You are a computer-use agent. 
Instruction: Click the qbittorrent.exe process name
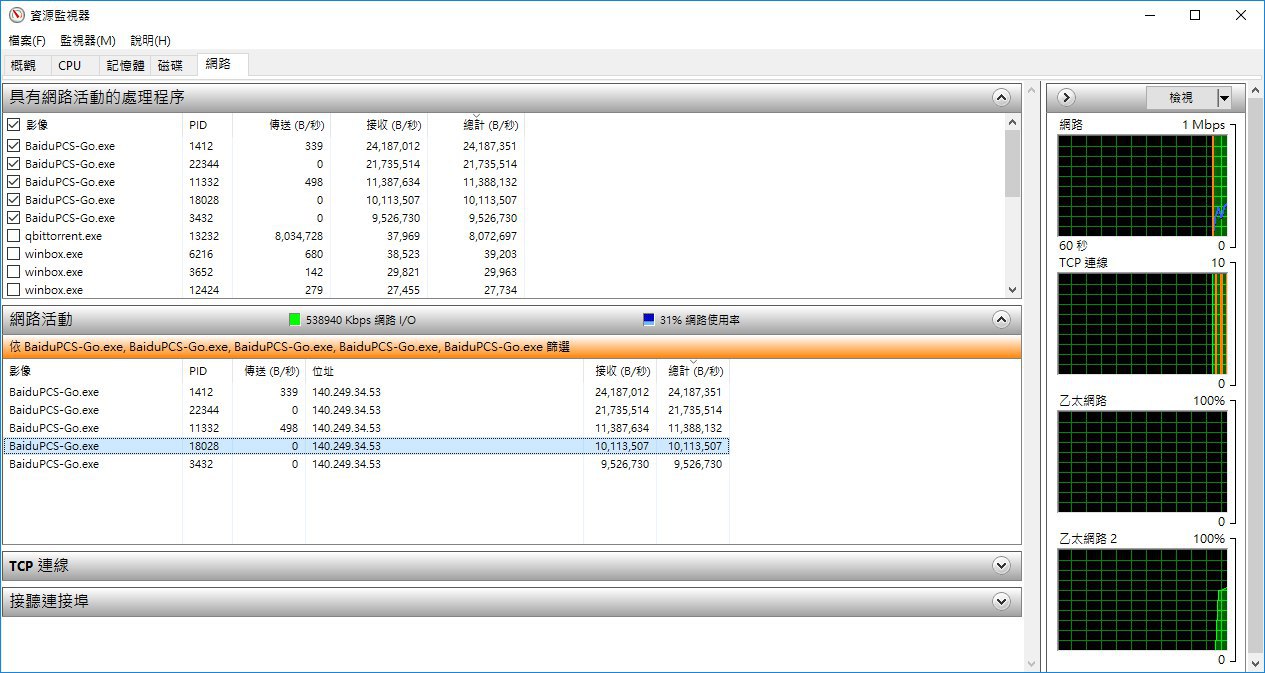63,236
